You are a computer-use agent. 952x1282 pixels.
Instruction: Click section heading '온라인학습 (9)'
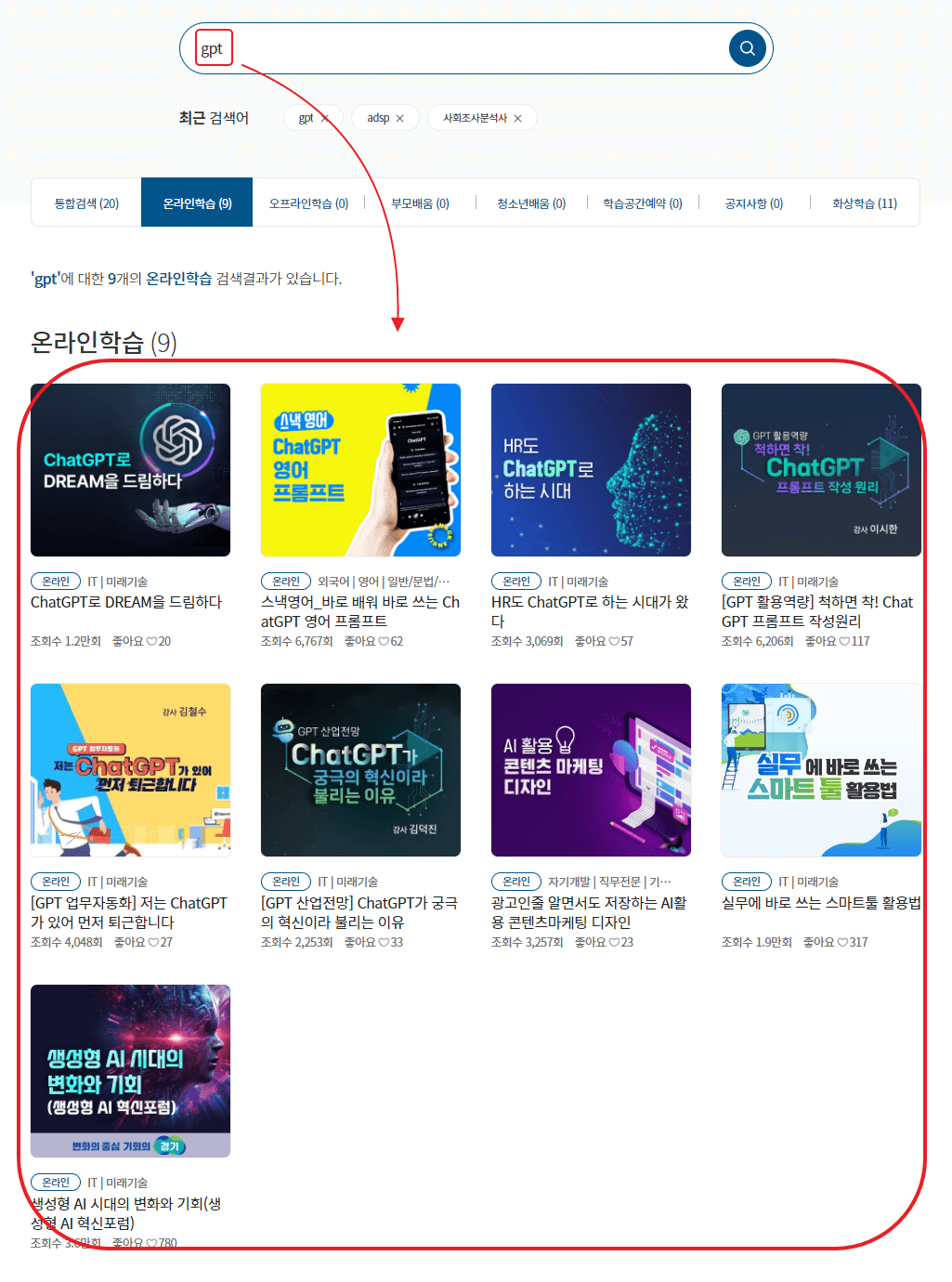click(x=103, y=343)
